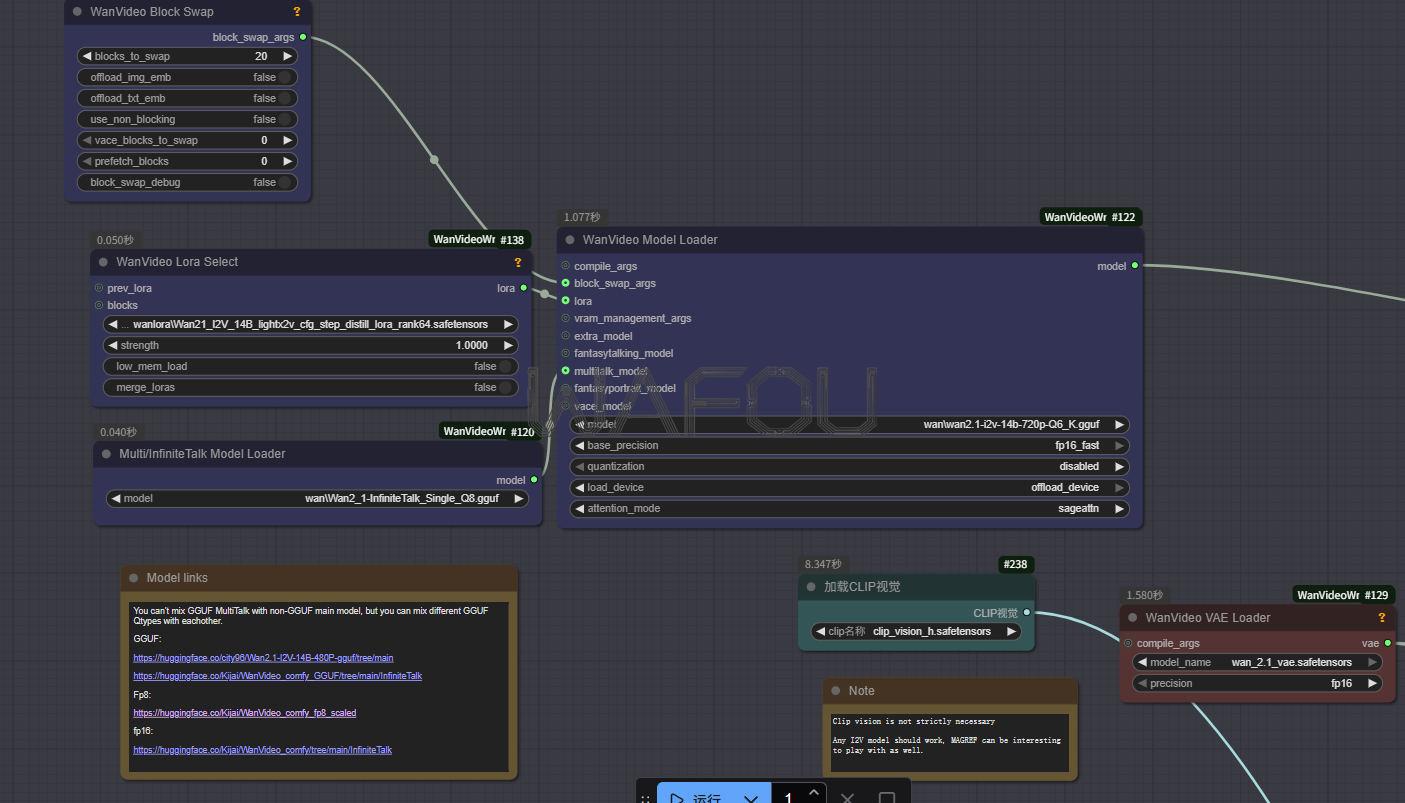Click the block_swap_args output connector dot
Screen dimensions: 1405x803
point(303,37)
